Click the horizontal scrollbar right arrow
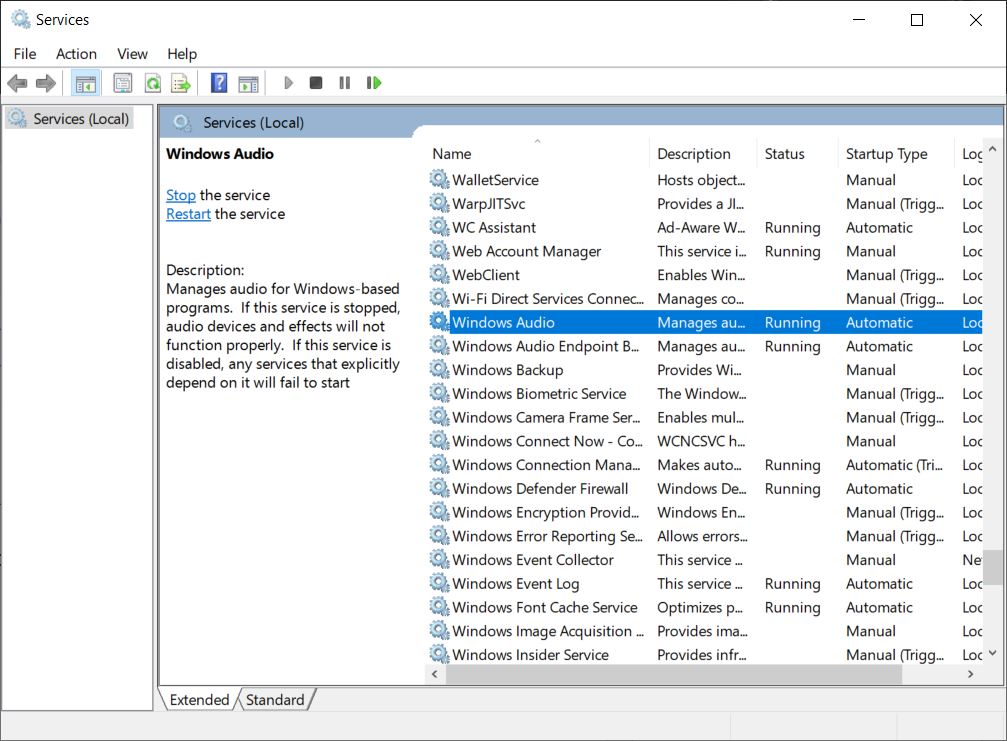This screenshot has height=741, width=1007. 970,674
